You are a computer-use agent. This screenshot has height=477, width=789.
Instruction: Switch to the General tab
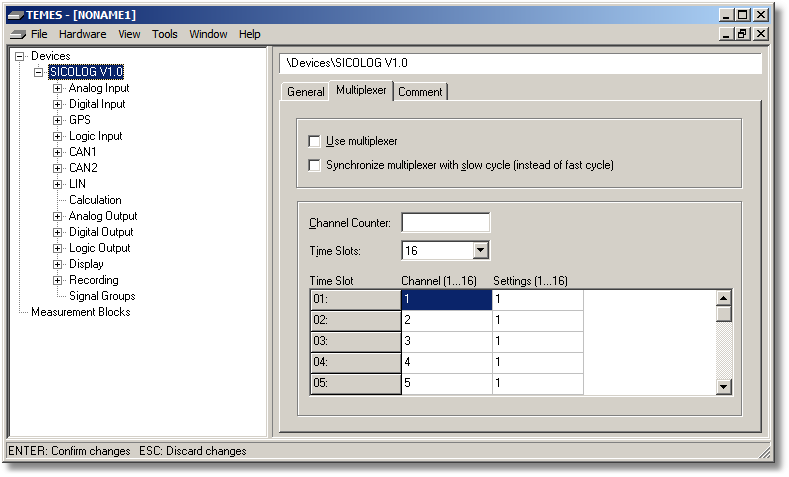point(305,92)
